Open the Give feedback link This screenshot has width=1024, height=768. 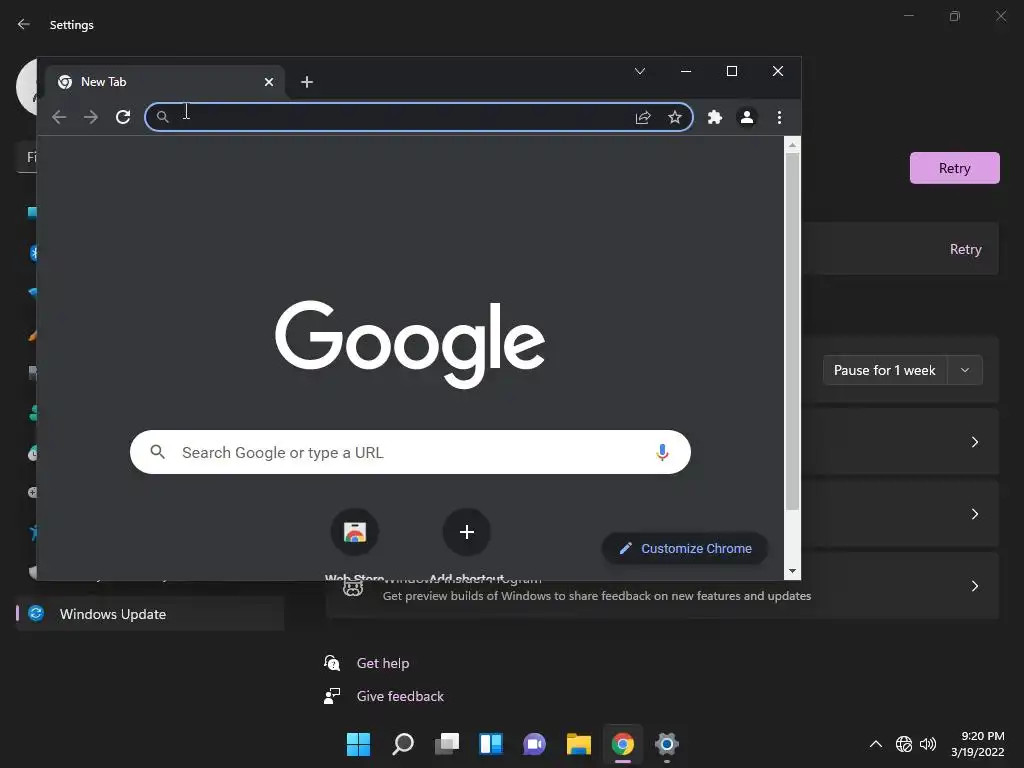coord(400,697)
